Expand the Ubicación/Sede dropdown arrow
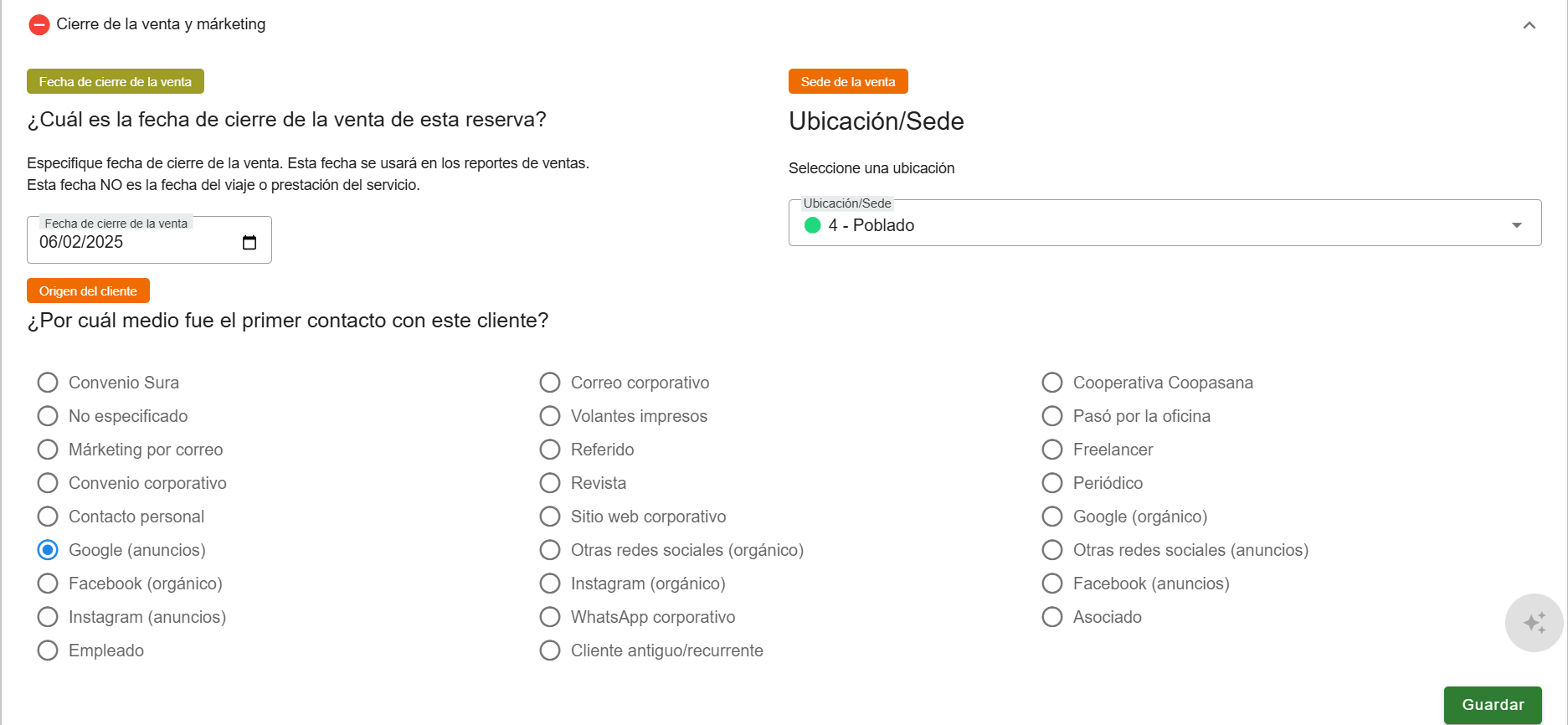This screenshot has height=725, width=1568. [x=1516, y=225]
